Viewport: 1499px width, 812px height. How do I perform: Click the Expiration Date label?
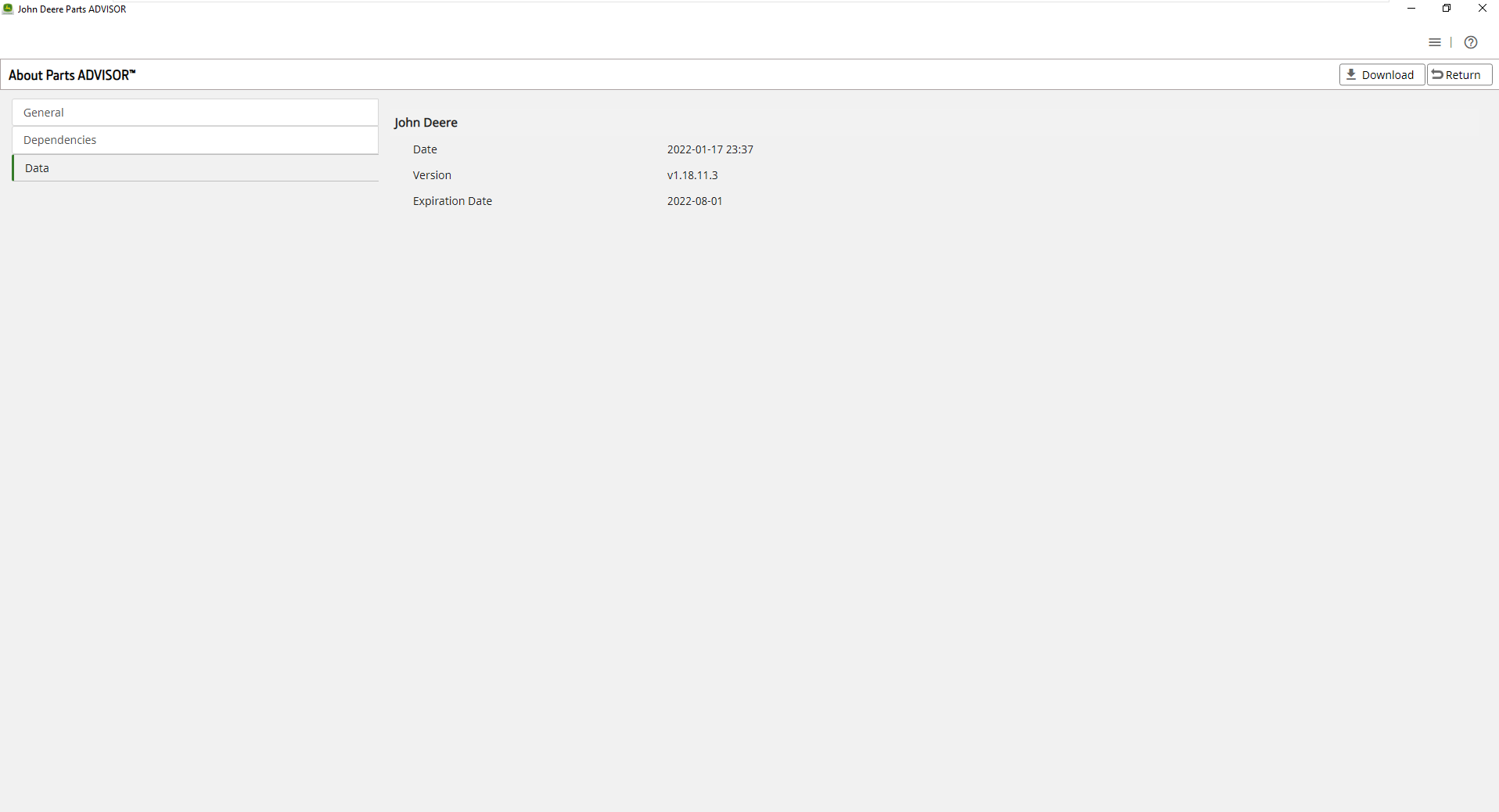452,201
